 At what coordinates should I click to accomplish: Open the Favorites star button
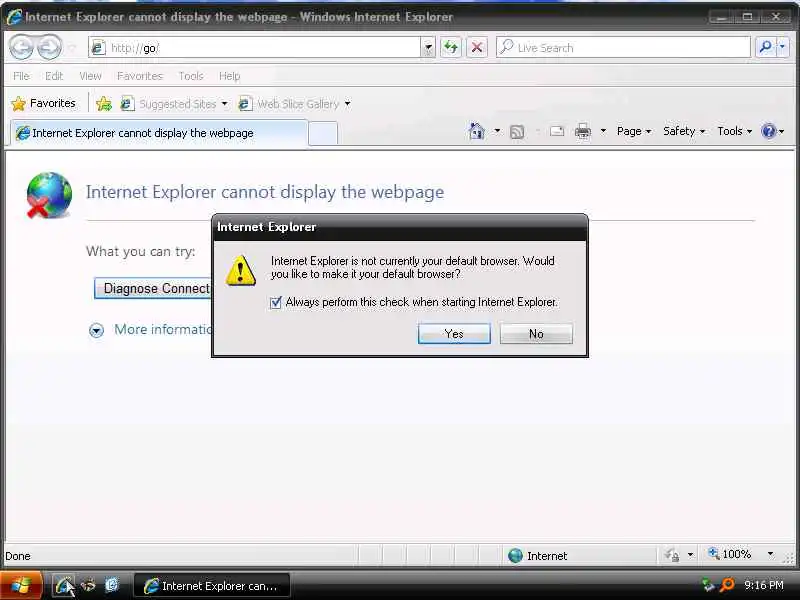44,104
